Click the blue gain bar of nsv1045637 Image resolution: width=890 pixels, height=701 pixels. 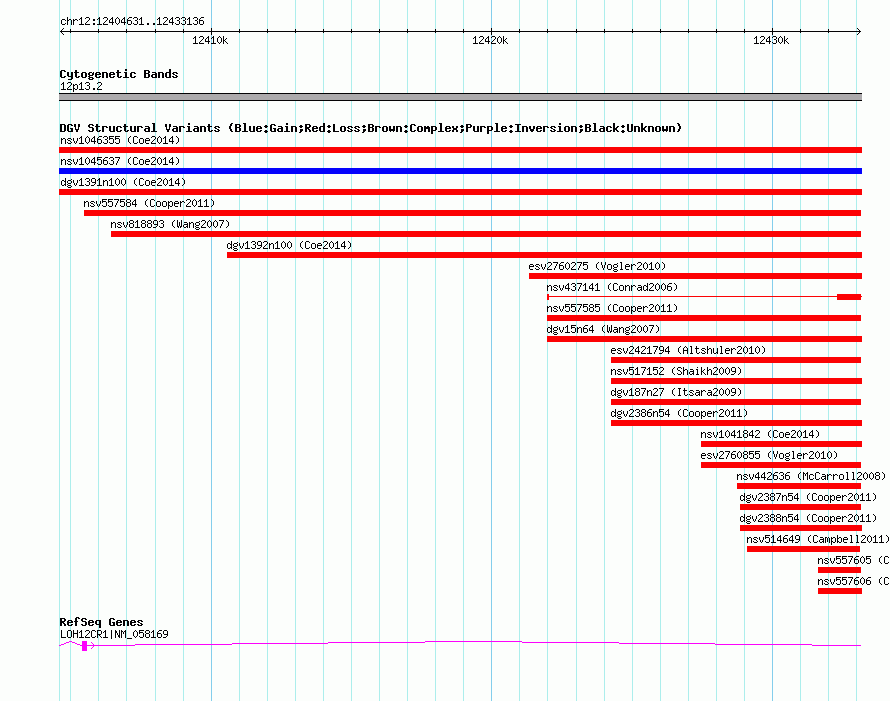tap(460, 171)
